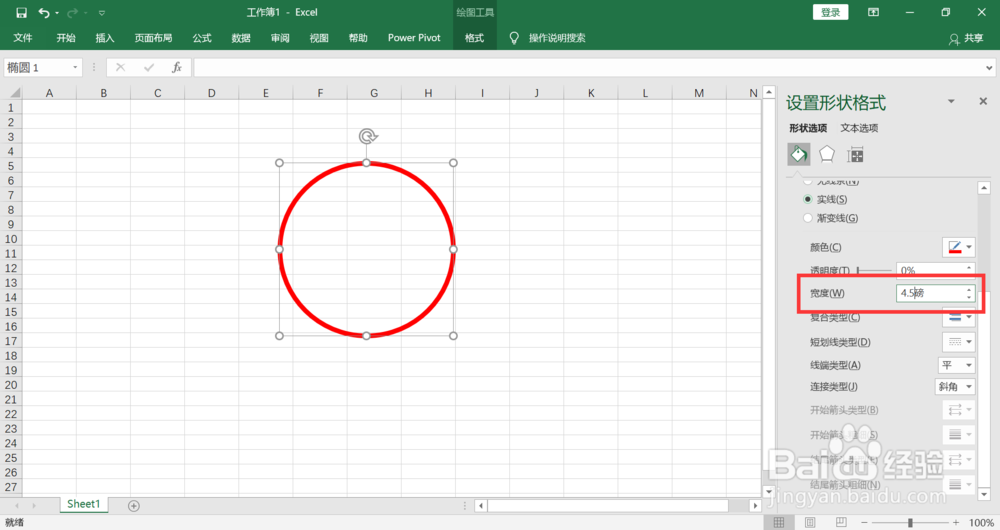Open the 连接类型(J) dropdown
This screenshot has height=530, width=1000.
[x=955, y=386]
